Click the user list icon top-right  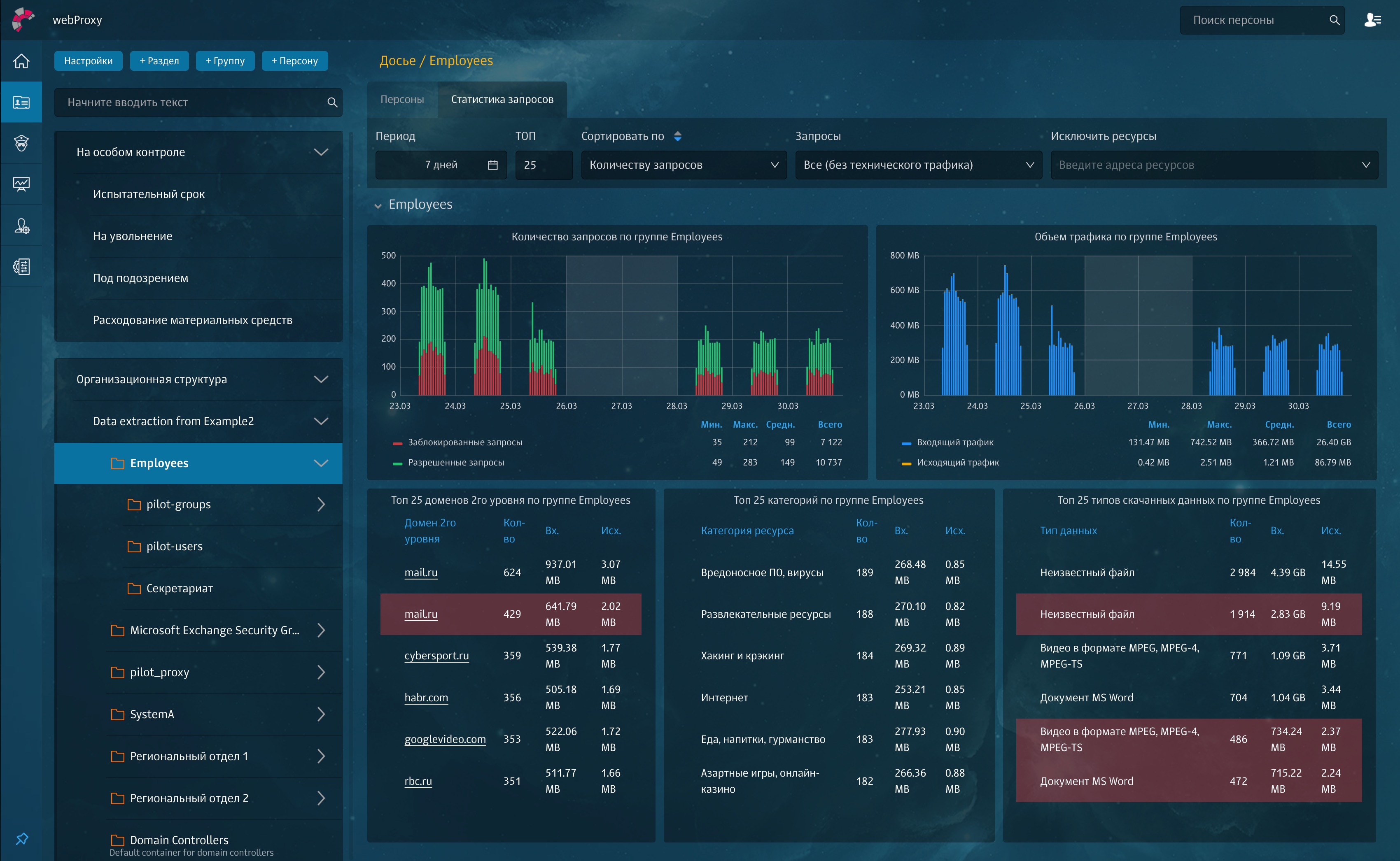coord(1373,20)
